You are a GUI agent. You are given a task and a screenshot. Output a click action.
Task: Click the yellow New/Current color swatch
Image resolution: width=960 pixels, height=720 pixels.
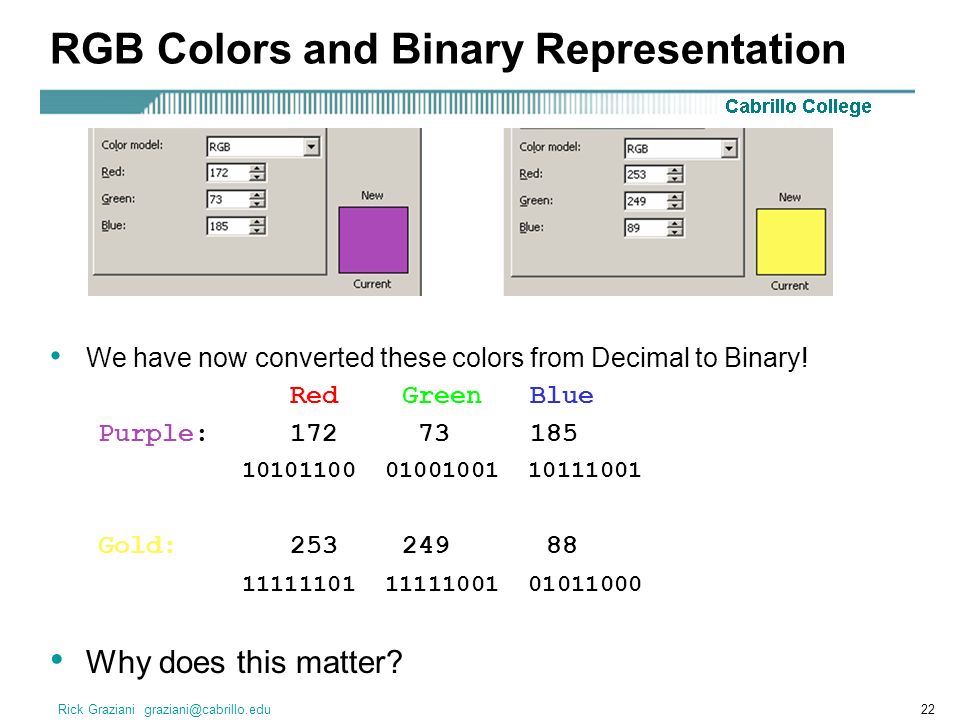click(791, 242)
